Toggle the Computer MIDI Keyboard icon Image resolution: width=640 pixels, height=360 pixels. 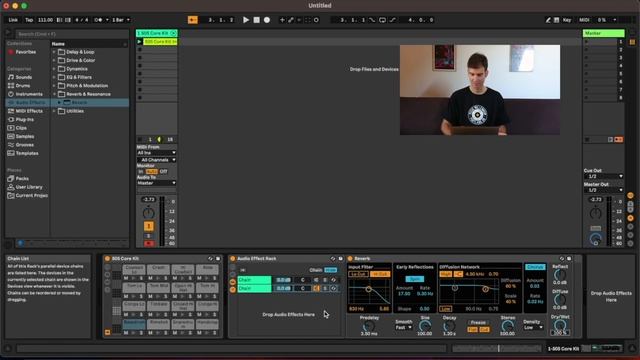[556, 20]
